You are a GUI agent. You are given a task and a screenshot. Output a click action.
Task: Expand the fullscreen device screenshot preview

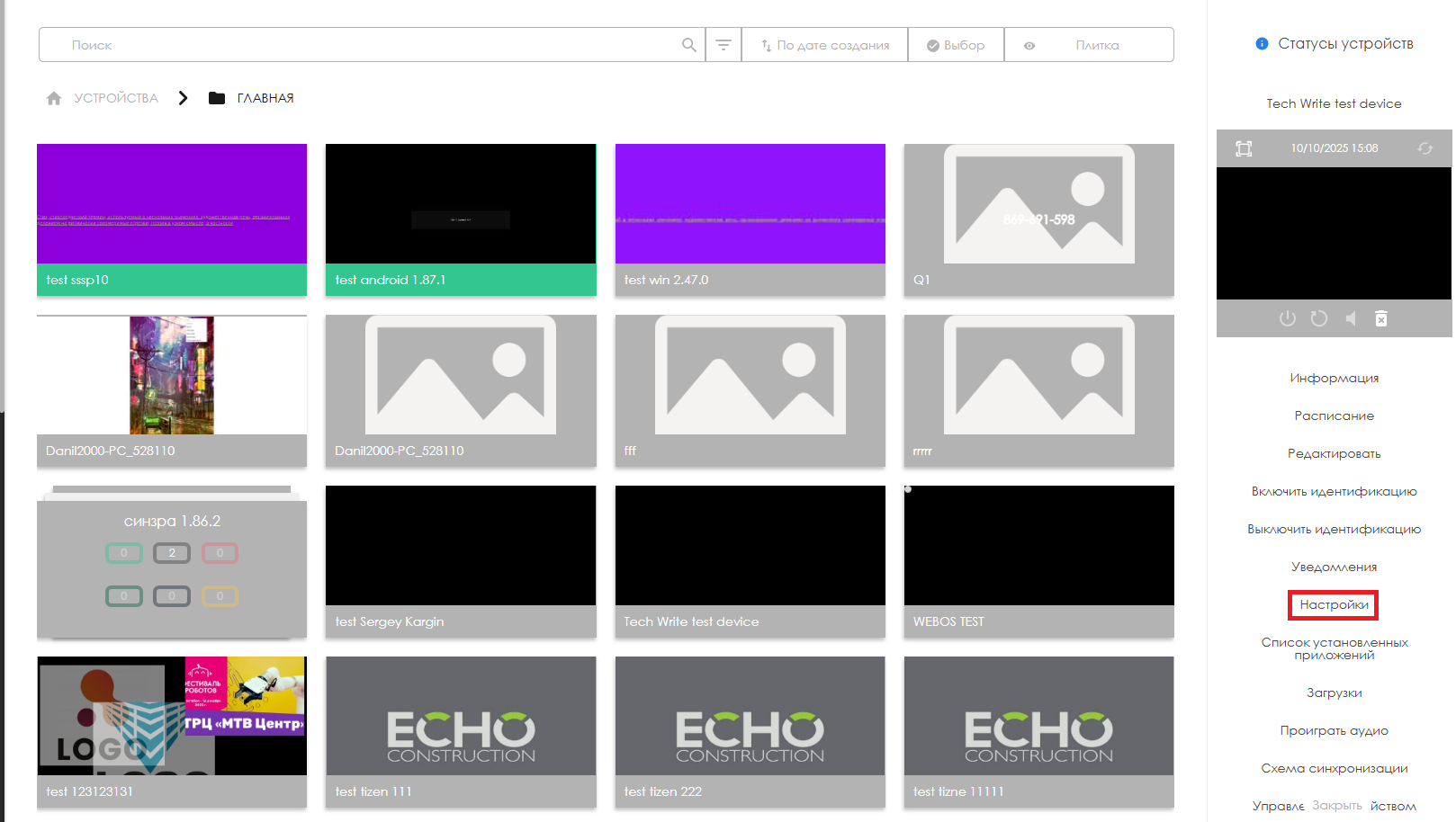(x=1244, y=148)
